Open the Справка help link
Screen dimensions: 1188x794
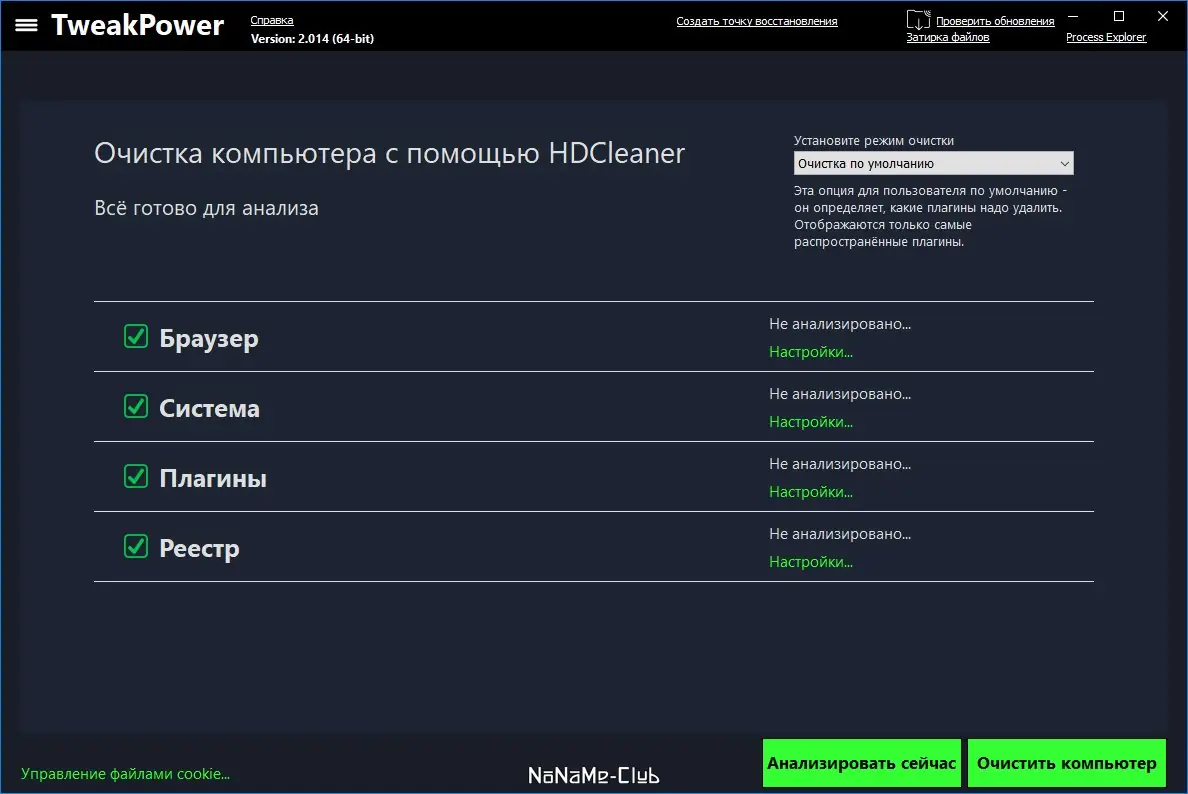coord(272,20)
